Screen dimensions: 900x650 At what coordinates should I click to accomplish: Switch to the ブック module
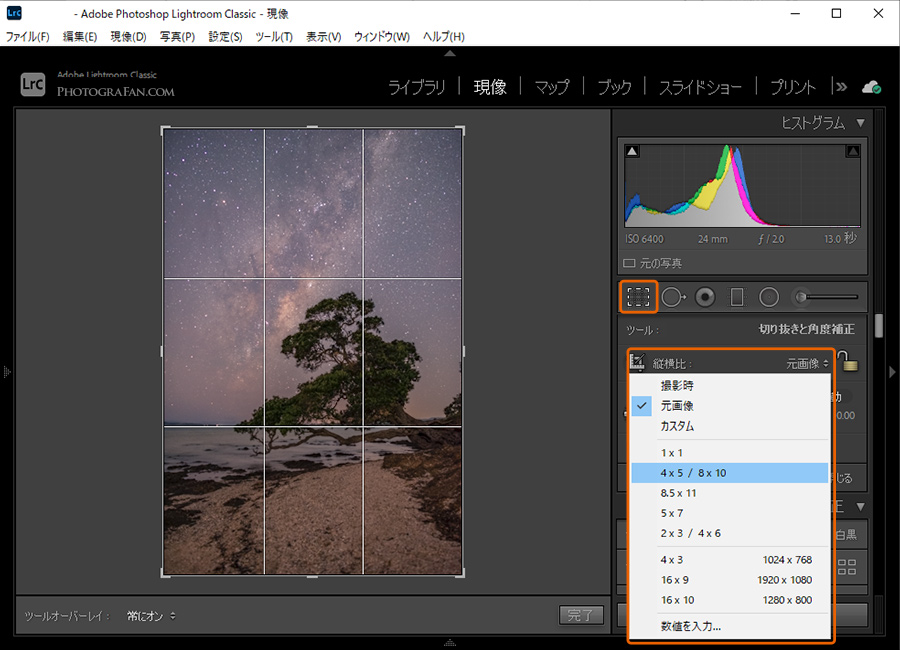tap(614, 87)
